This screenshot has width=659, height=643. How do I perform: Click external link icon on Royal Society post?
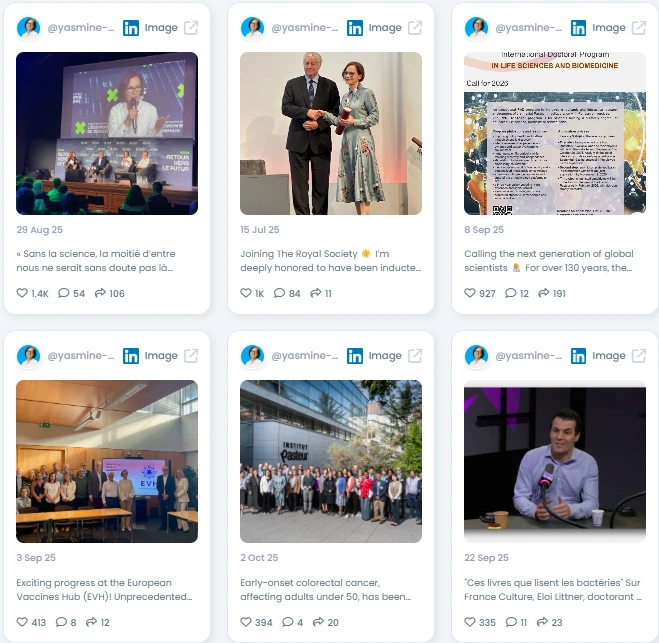(x=415, y=28)
